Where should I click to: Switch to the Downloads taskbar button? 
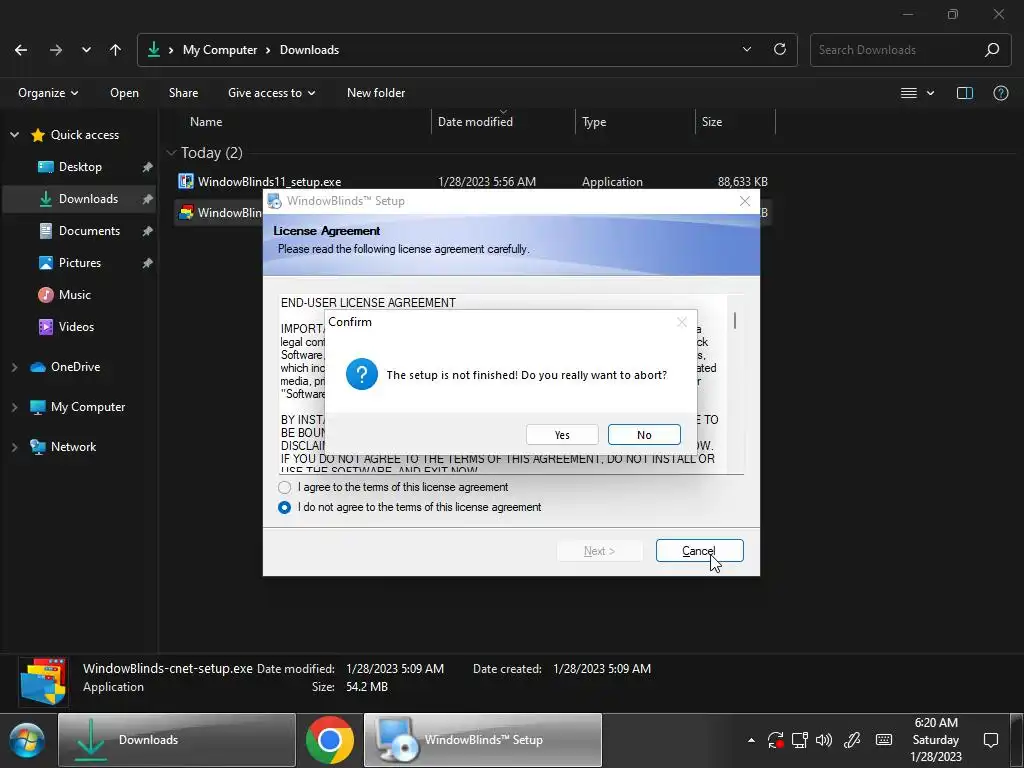pos(177,740)
